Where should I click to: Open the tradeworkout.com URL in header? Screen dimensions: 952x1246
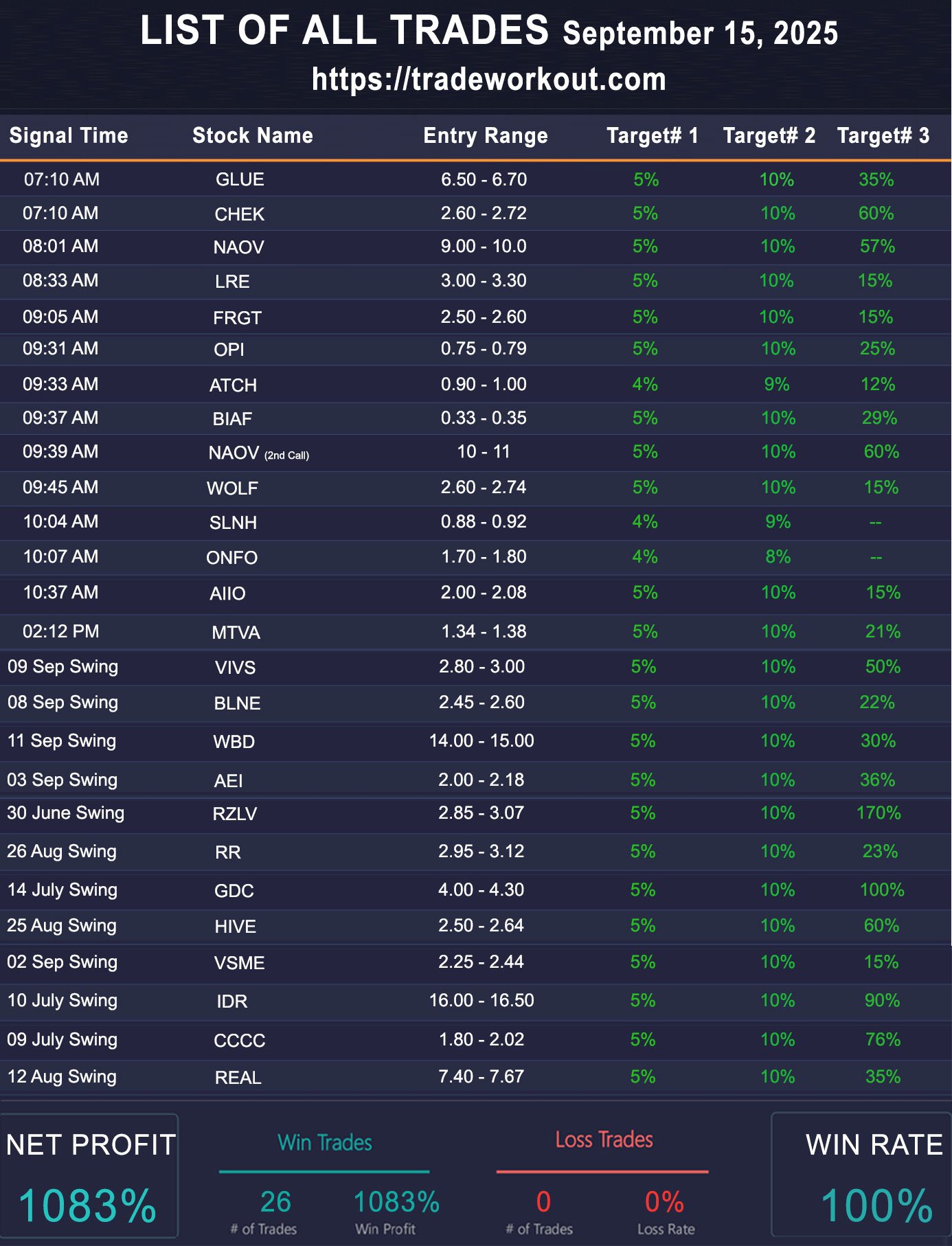(488, 79)
